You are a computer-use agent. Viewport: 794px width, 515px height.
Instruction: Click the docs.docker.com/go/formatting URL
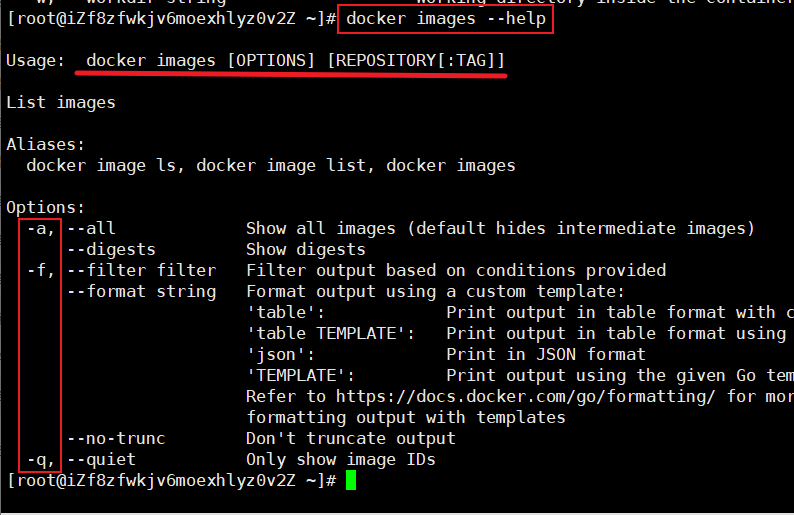point(525,397)
